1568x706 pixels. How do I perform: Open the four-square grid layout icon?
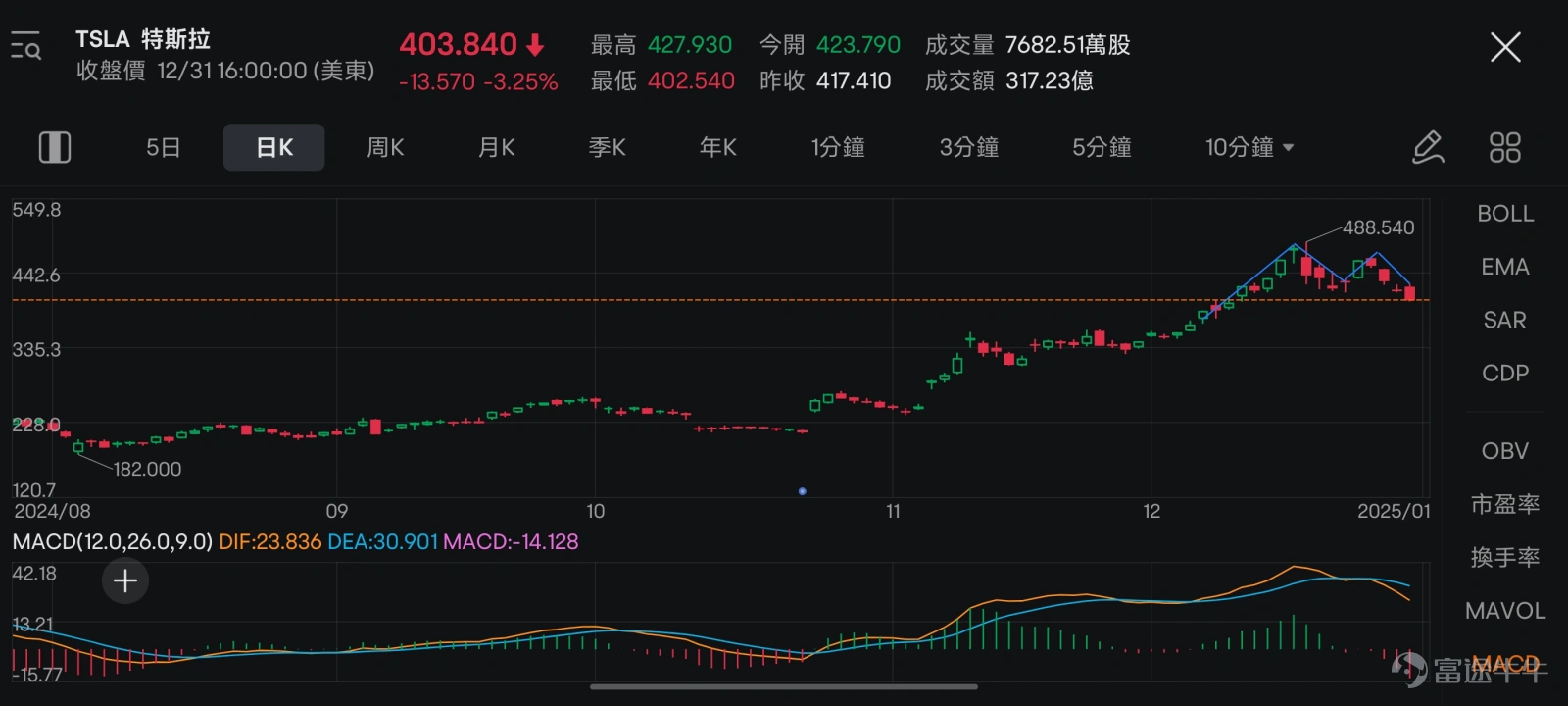[x=1504, y=147]
